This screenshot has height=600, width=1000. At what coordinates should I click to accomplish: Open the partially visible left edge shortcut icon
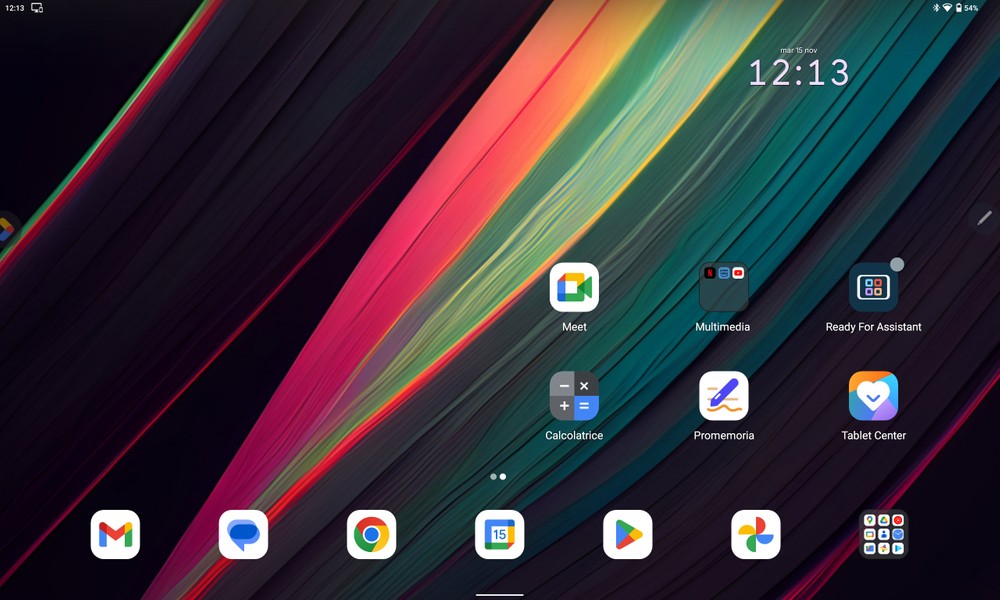point(6,229)
